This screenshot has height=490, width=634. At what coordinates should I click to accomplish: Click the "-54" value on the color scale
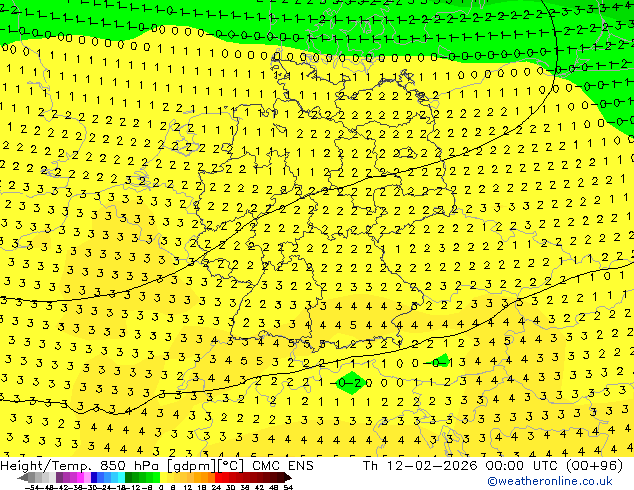[32, 488]
